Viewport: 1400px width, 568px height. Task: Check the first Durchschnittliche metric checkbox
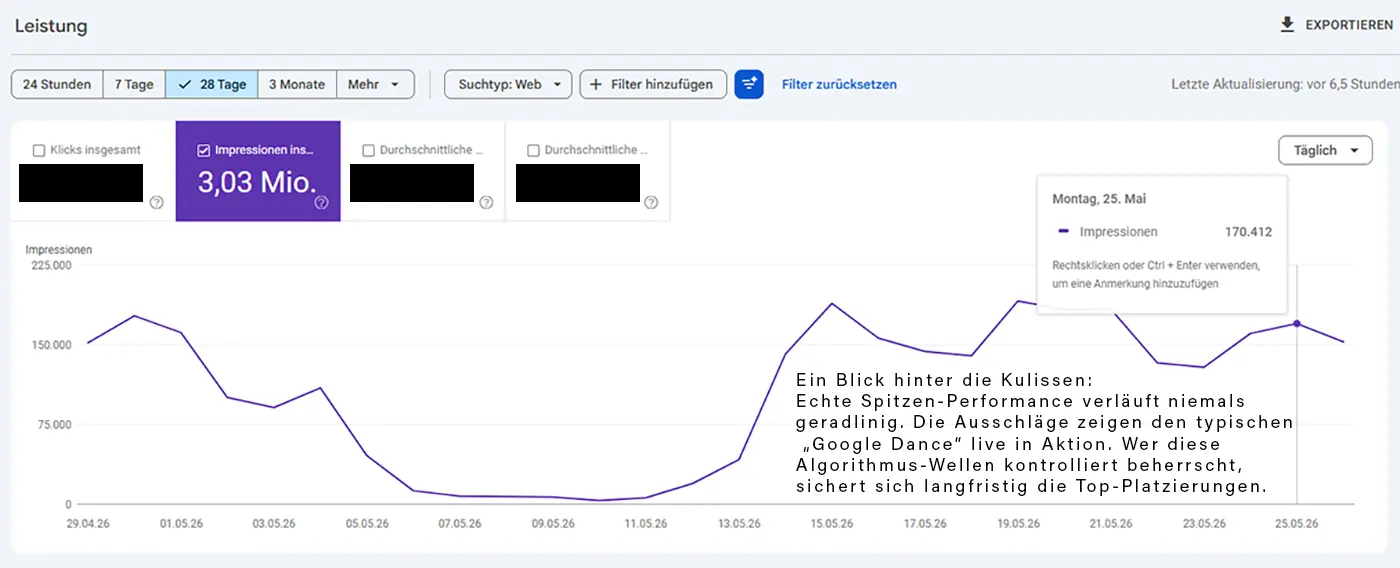(x=369, y=150)
